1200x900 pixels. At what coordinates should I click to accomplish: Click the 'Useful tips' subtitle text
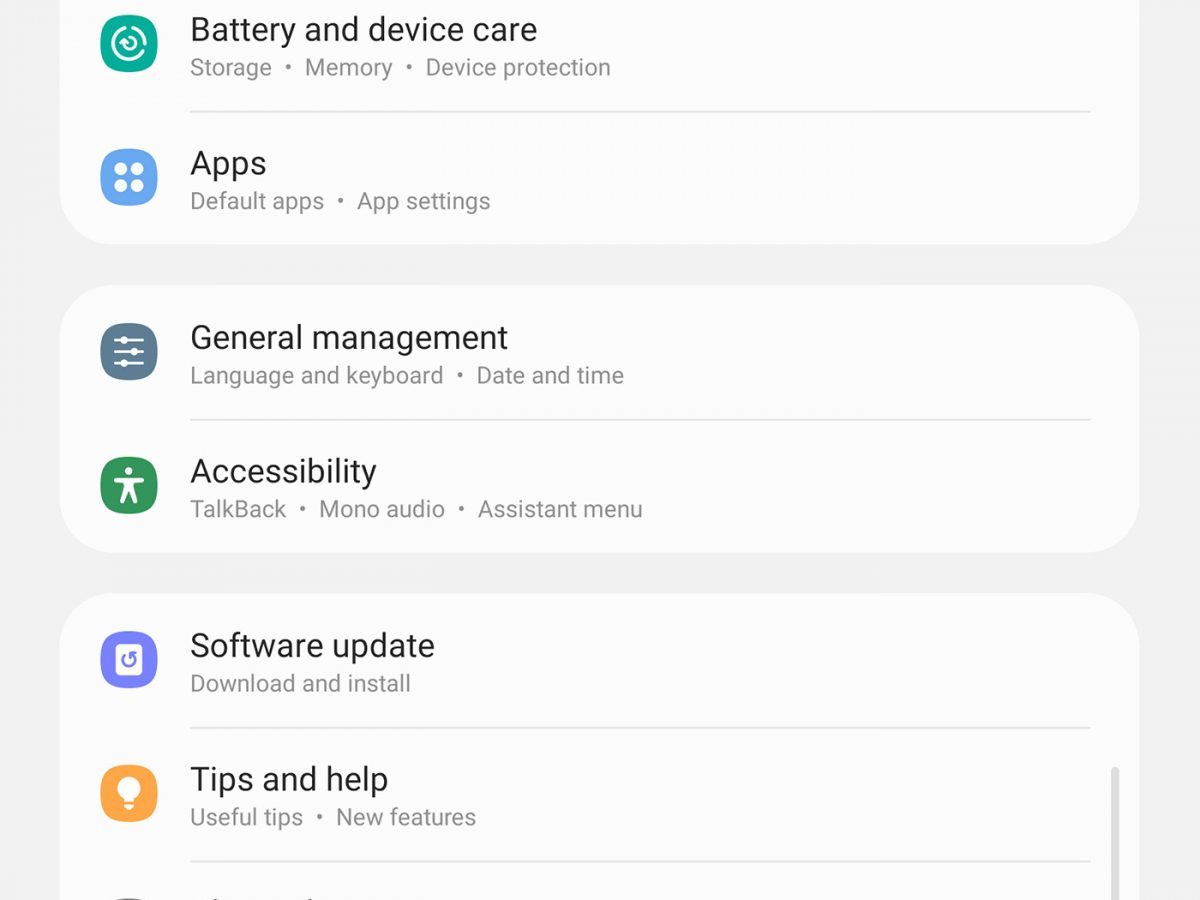point(246,818)
